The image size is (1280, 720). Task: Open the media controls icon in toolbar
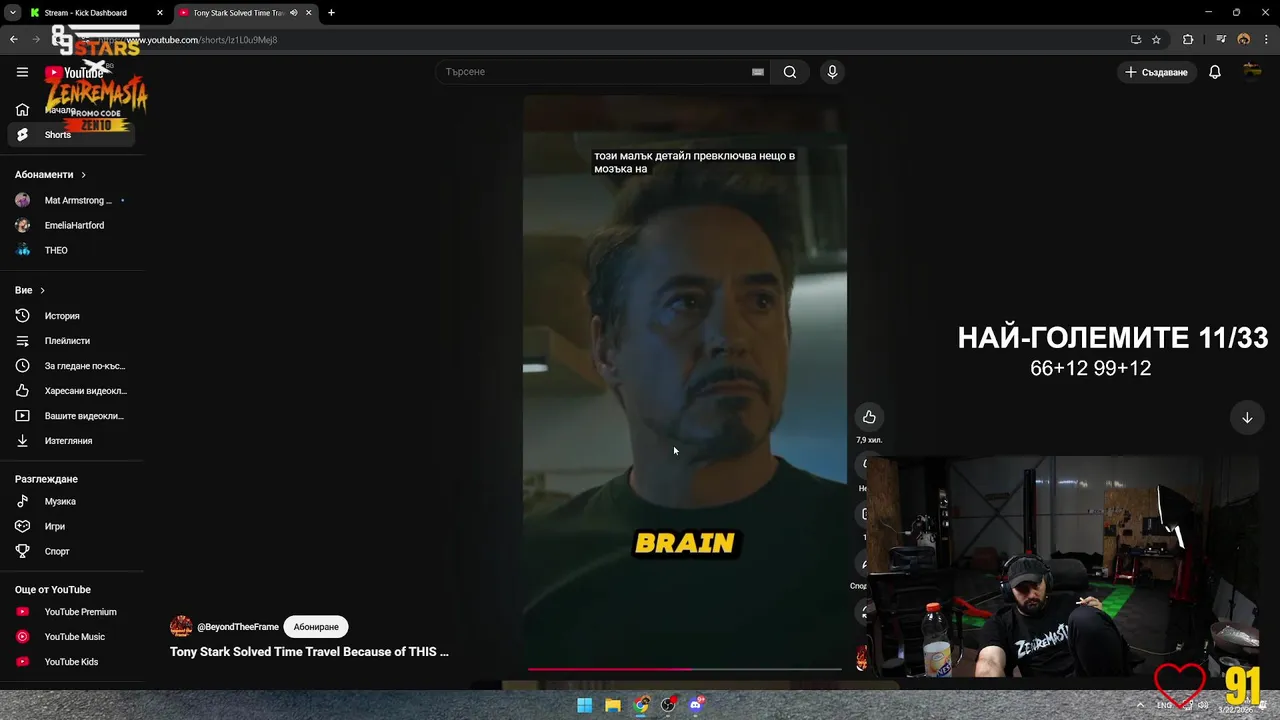(x=1221, y=40)
